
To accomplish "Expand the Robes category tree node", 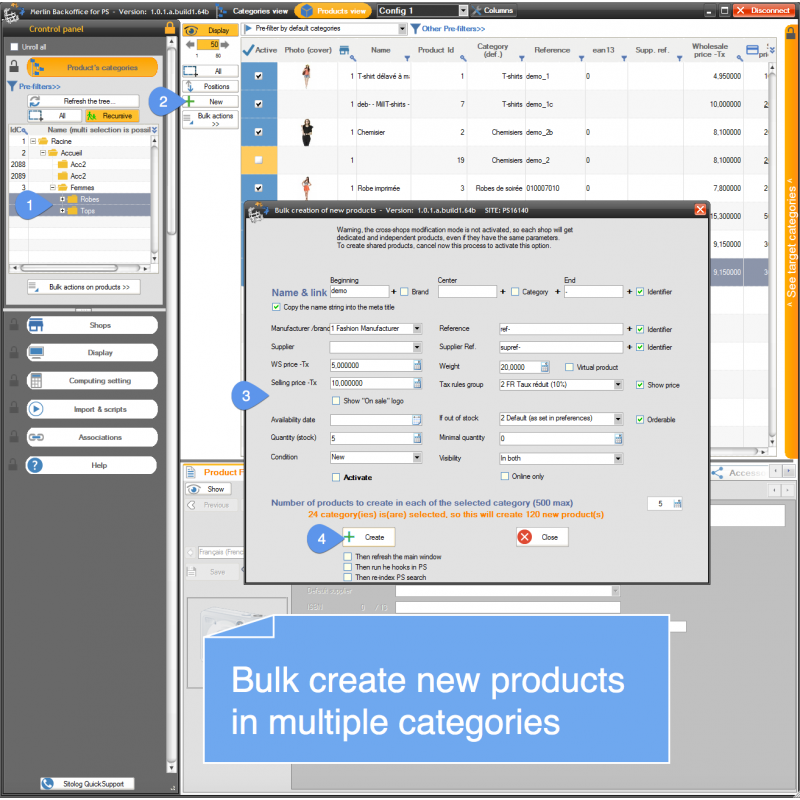I will (62, 199).
